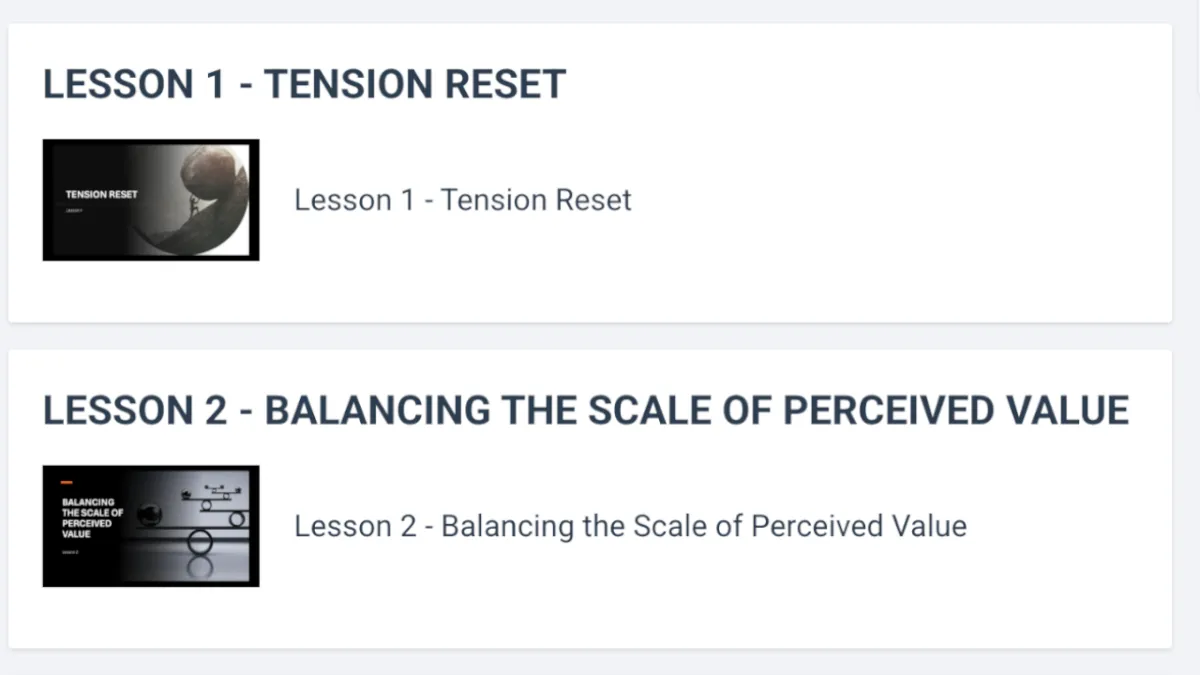1200x675 pixels.
Task: Click the small subtitle under TENSION RESET in thumbnail
Action: (x=73, y=210)
